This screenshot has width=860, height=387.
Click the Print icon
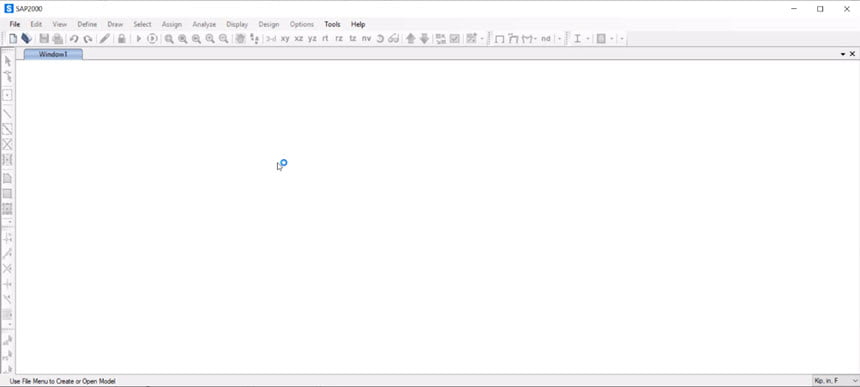57,39
